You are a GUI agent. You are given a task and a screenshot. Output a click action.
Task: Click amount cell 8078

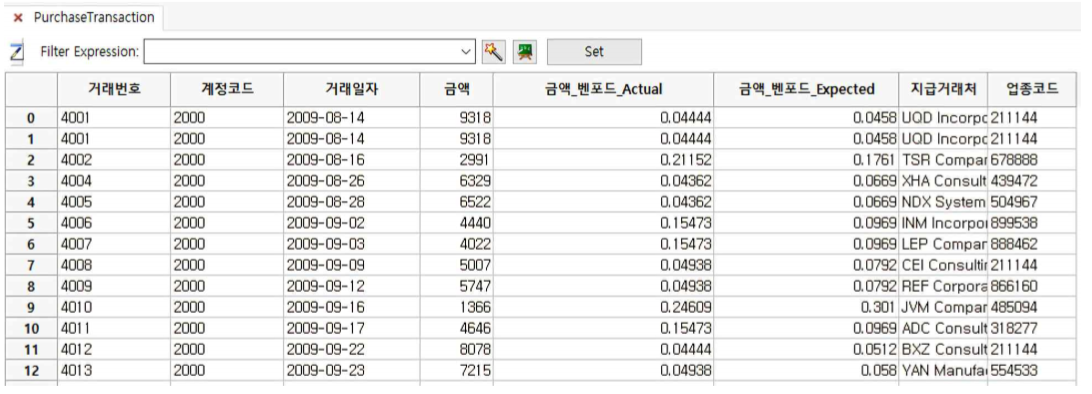[x=457, y=349]
